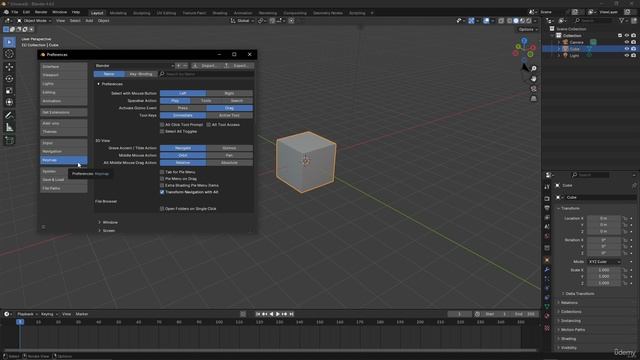The height and width of the screenshot is (360, 640).
Task: Open the Interface preferences section
Action: [64, 67]
